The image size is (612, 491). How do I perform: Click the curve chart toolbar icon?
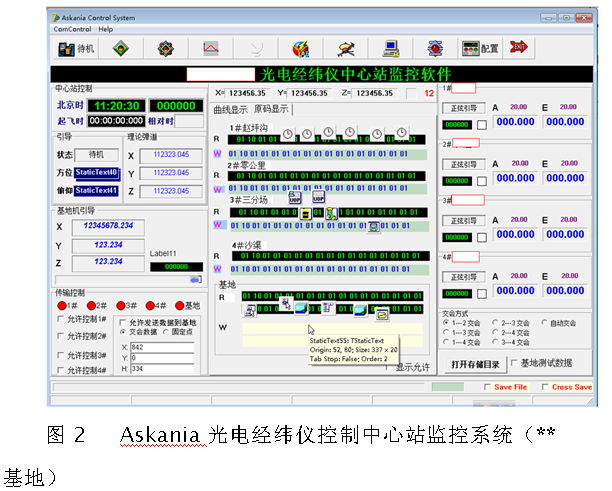211,47
